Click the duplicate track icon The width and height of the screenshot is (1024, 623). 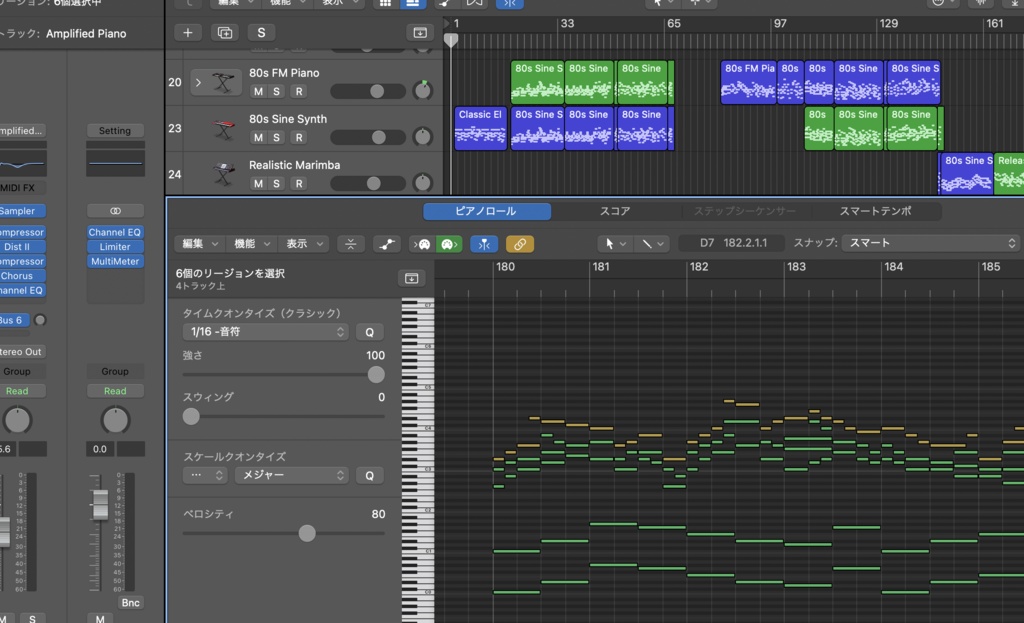pos(225,33)
